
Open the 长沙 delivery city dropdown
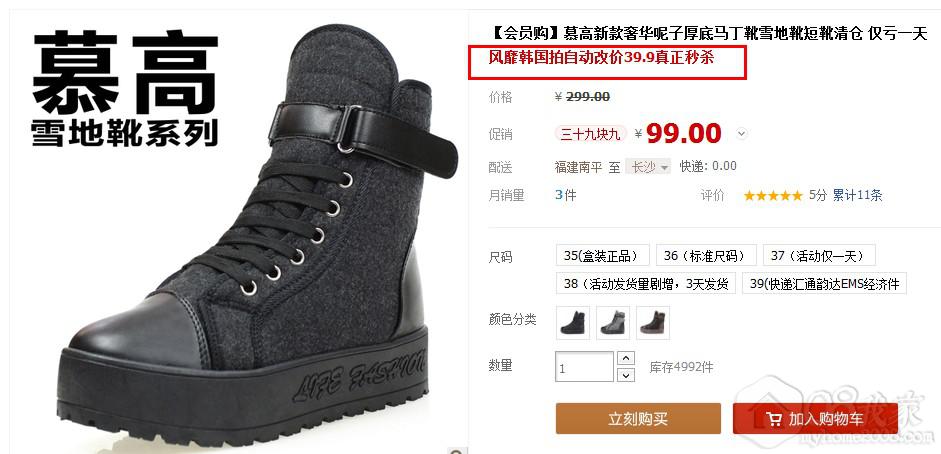(648, 167)
